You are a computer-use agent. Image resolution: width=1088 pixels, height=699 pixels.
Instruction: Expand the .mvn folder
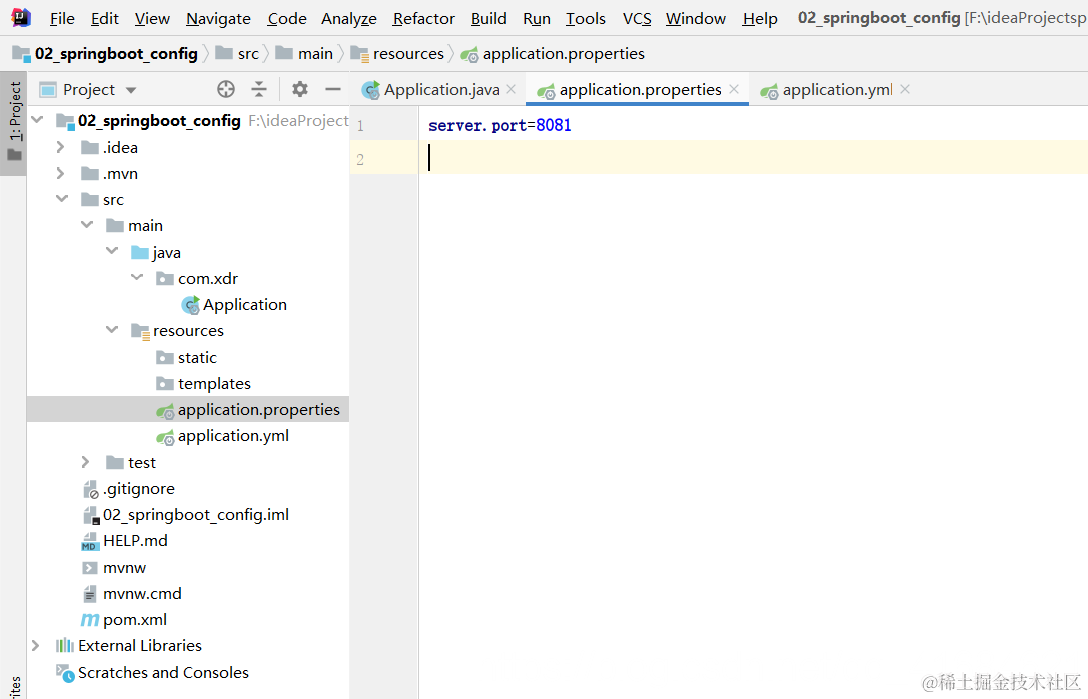pyautogui.click(x=60, y=173)
